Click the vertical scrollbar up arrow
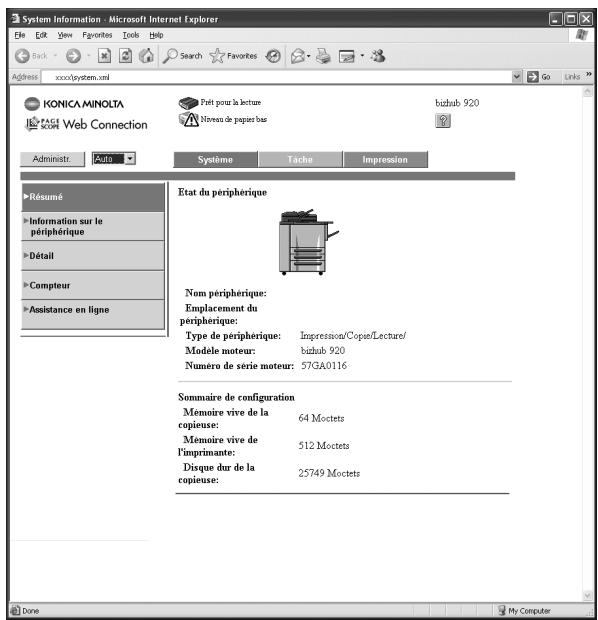This screenshot has width=598, height=620. click(588, 92)
